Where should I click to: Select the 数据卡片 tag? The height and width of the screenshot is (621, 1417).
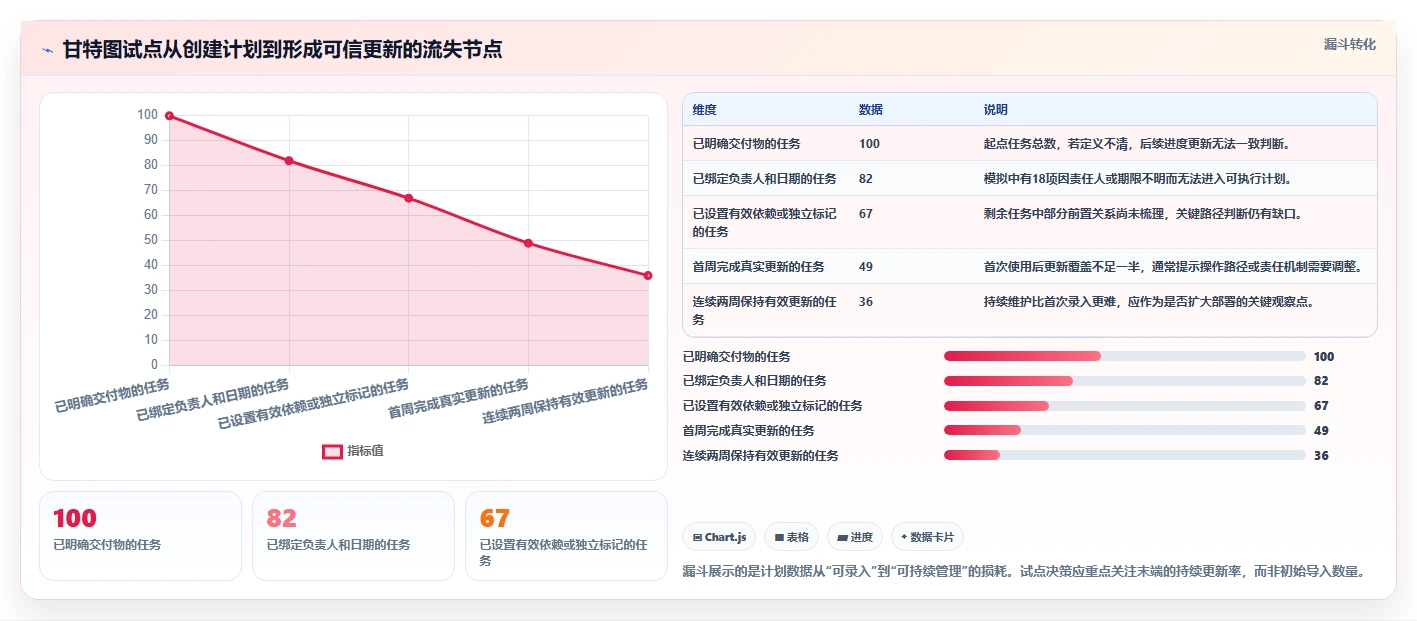pyautogui.click(x=927, y=537)
